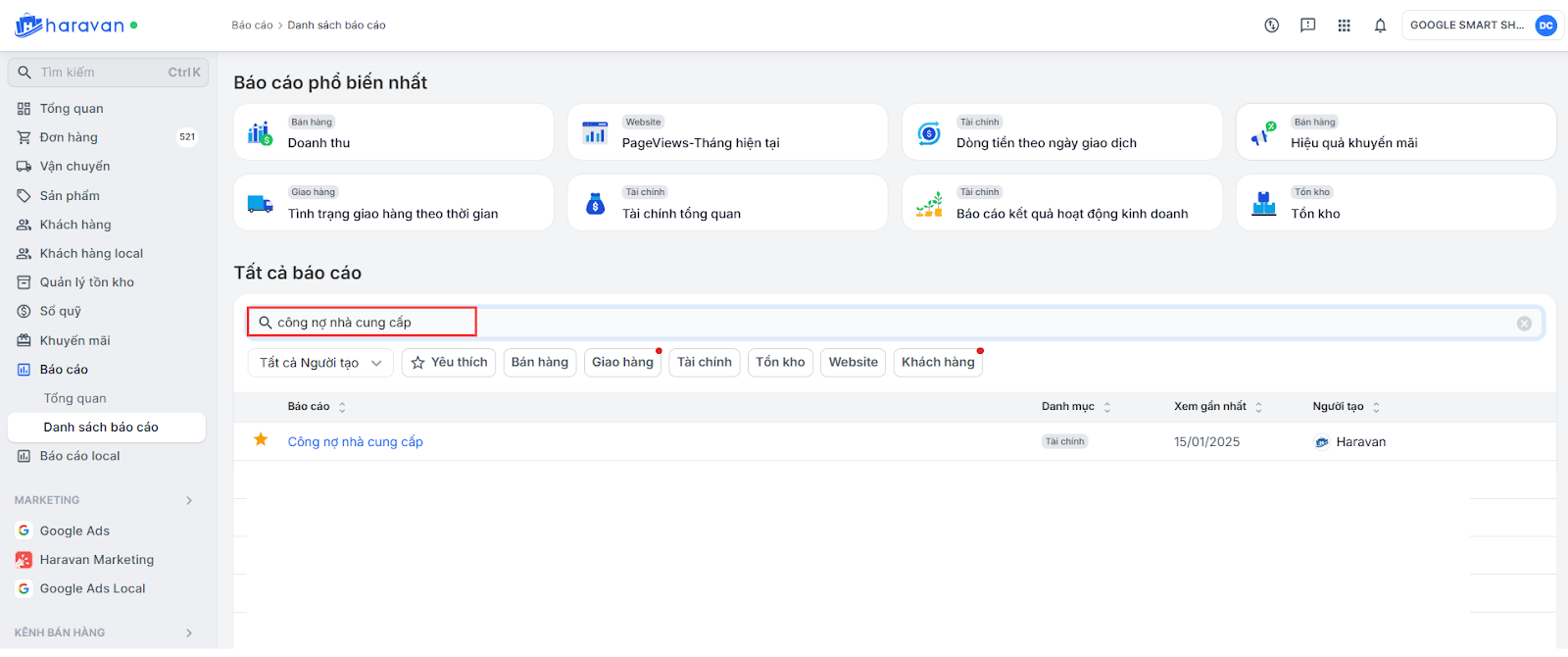
Task: Click the history clock icon in header
Action: 1271,25
